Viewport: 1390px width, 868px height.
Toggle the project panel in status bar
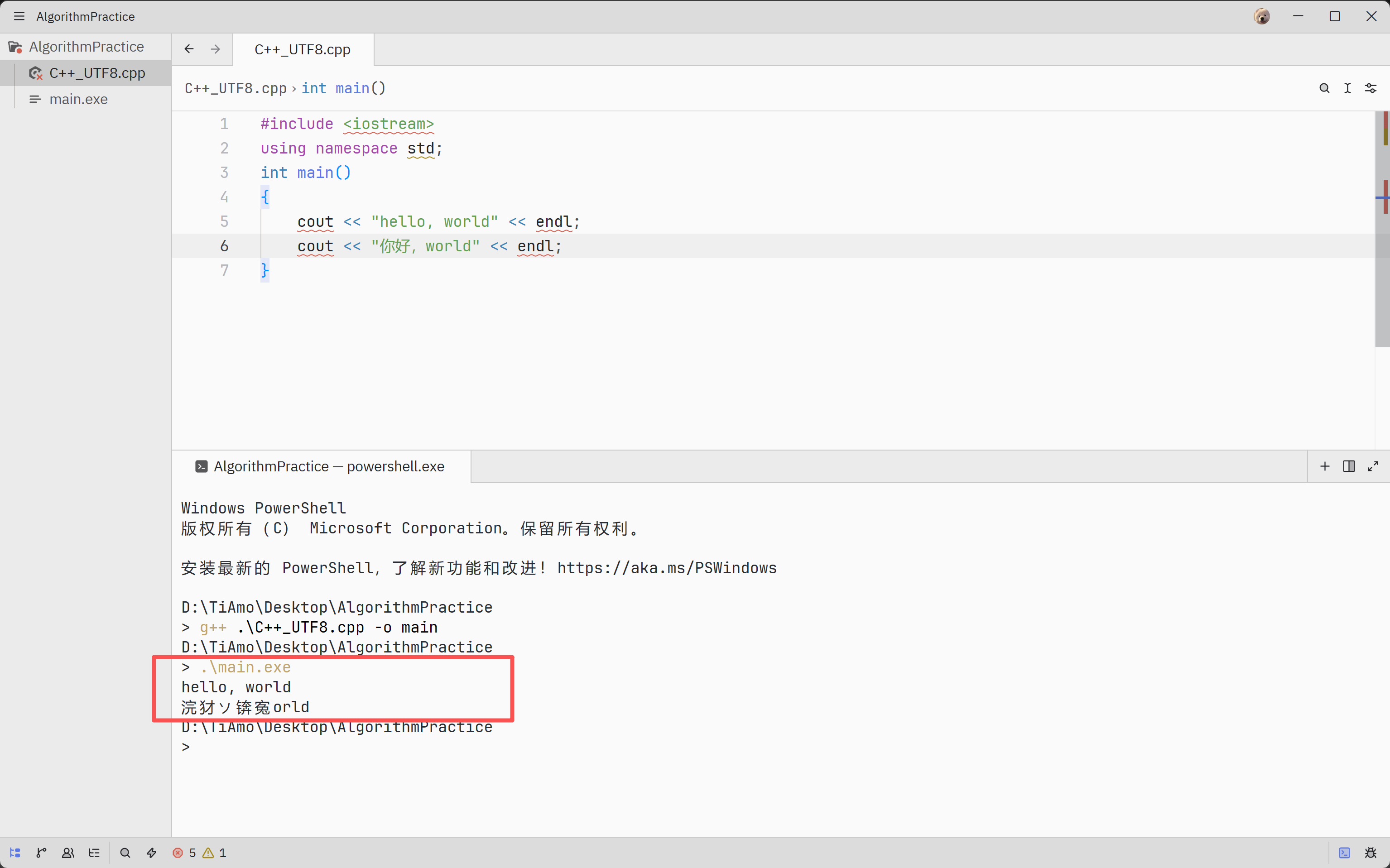click(x=15, y=853)
